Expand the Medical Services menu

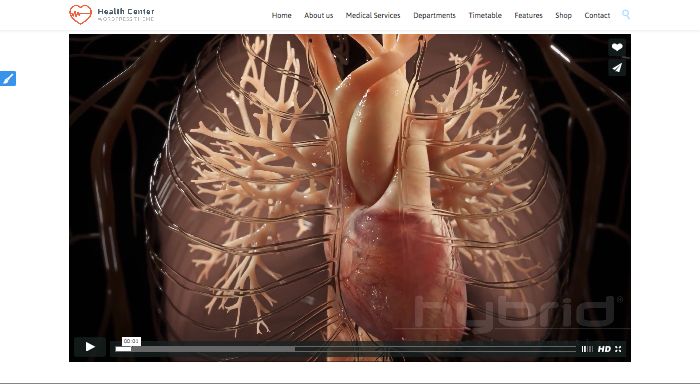coord(373,15)
